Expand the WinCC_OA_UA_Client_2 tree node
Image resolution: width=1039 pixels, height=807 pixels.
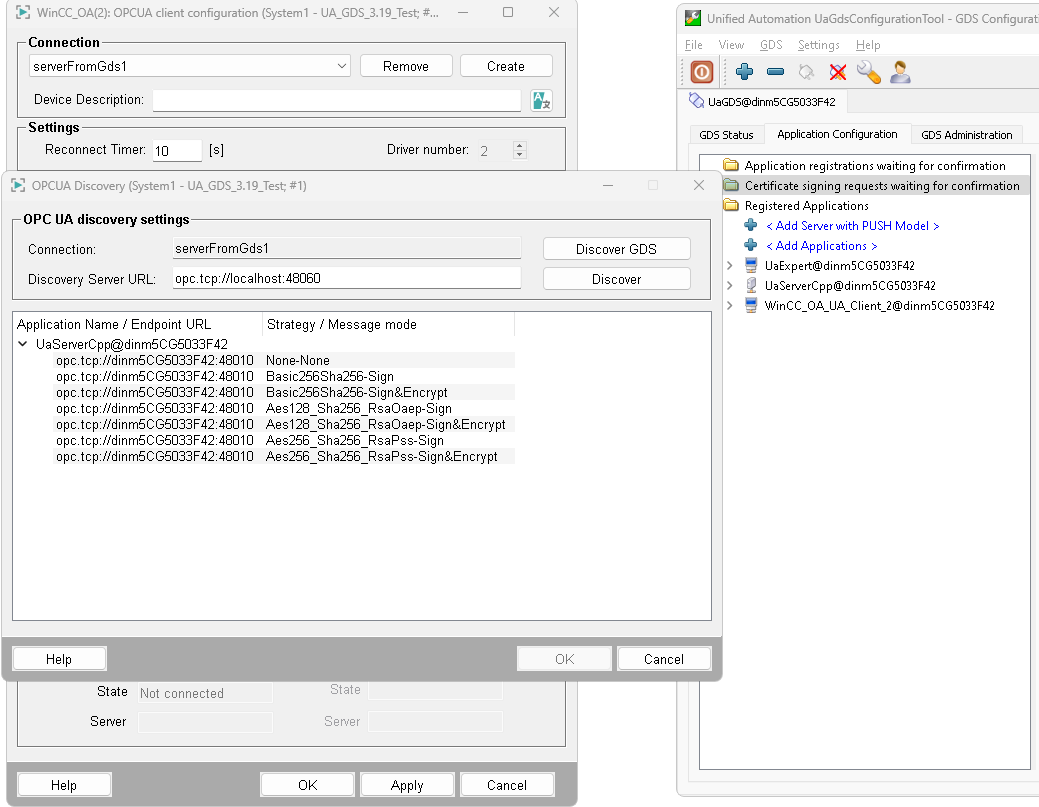pos(729,306)
